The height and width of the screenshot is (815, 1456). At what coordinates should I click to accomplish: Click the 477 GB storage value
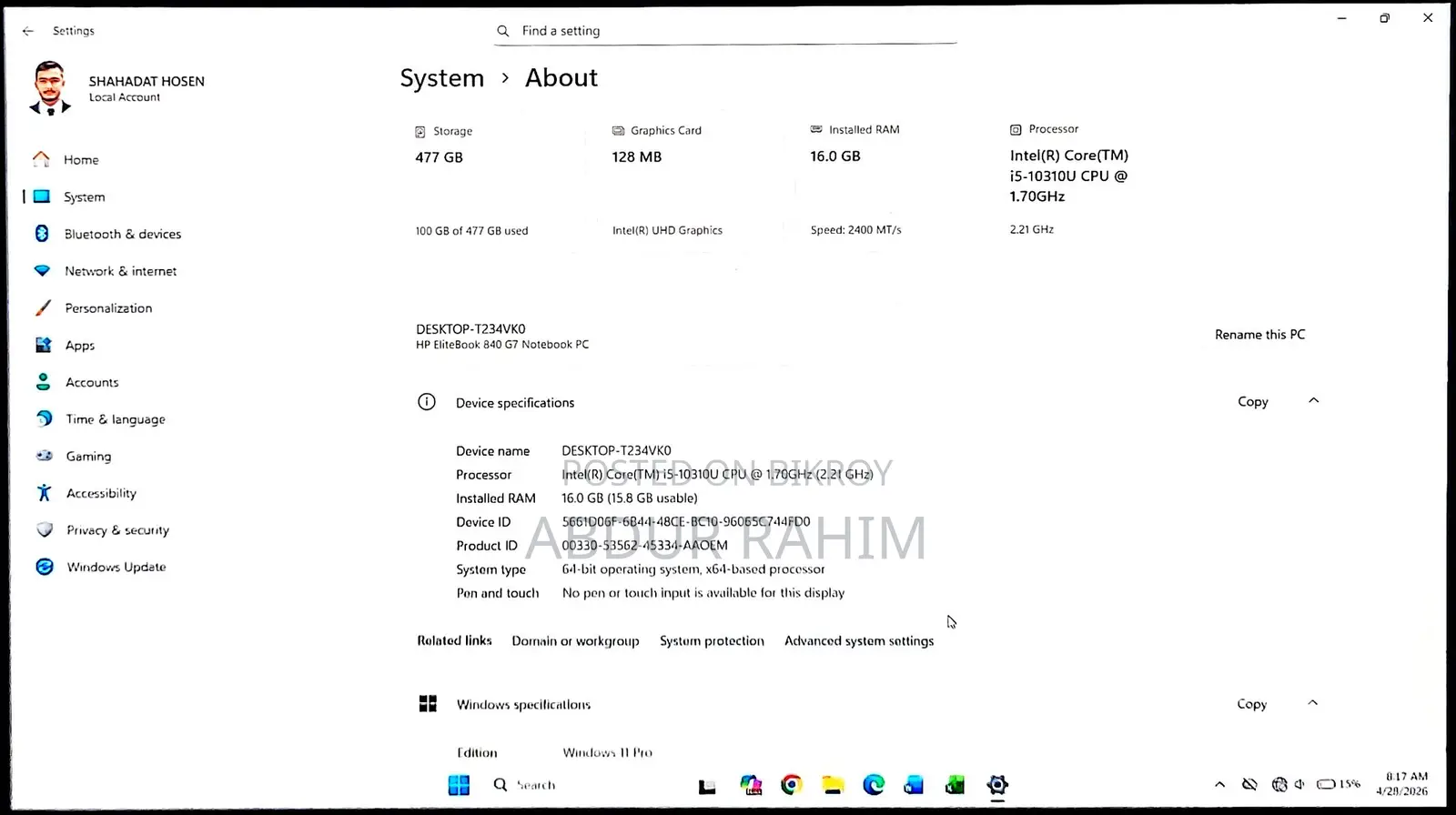coord(440,158)
